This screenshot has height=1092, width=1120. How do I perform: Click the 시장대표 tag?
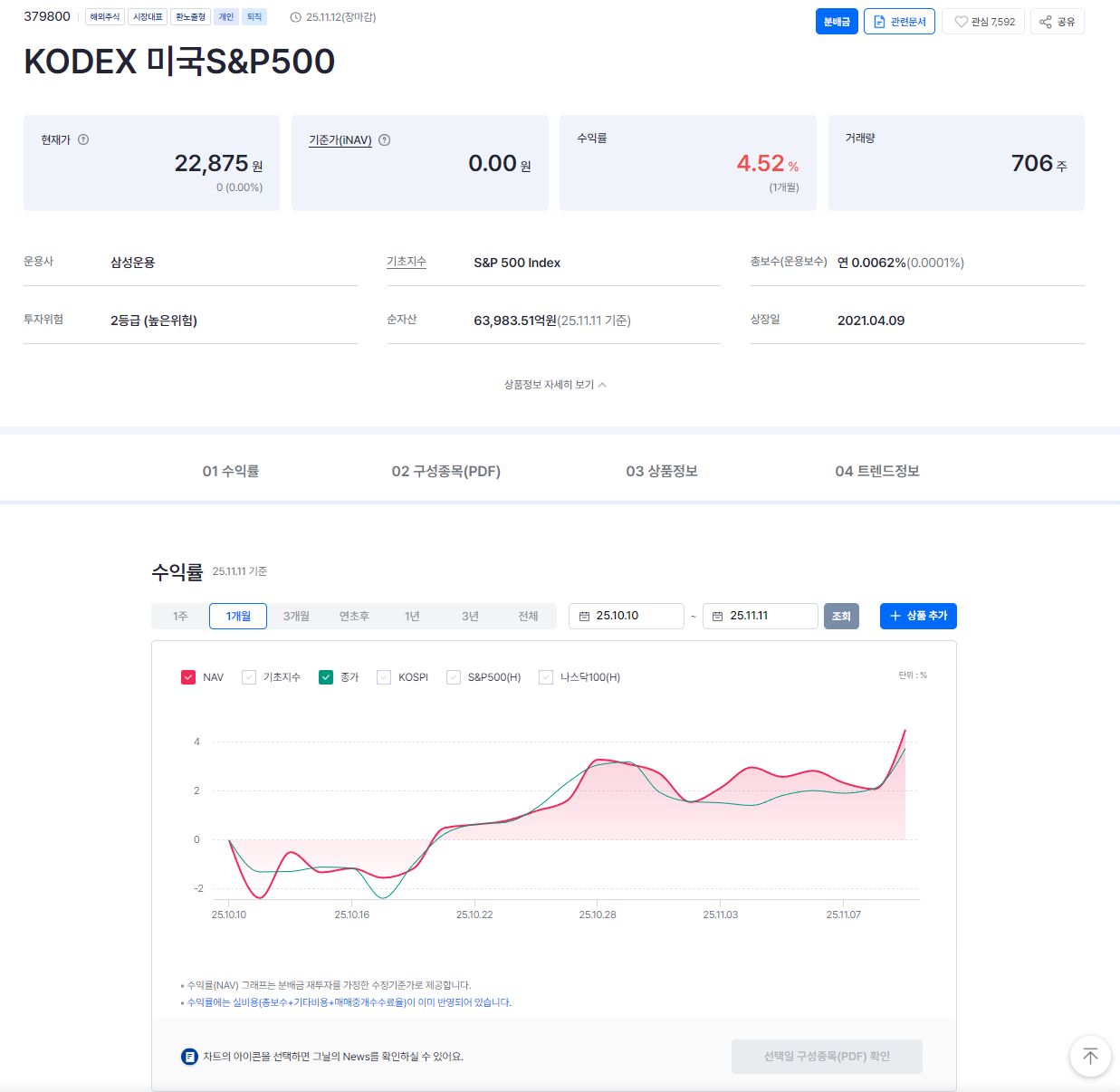(148, 17)
